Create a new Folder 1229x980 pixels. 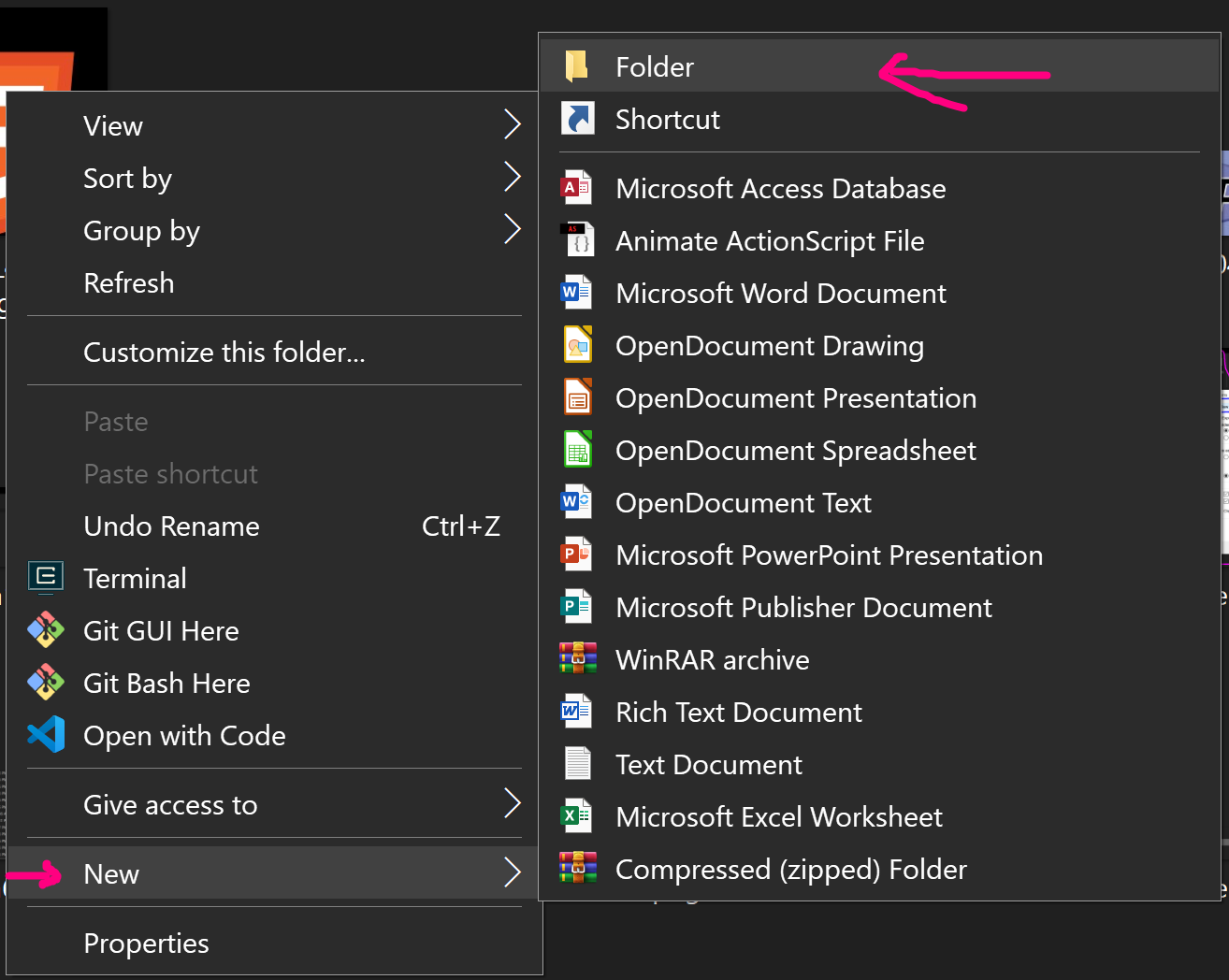coord(879,65)
